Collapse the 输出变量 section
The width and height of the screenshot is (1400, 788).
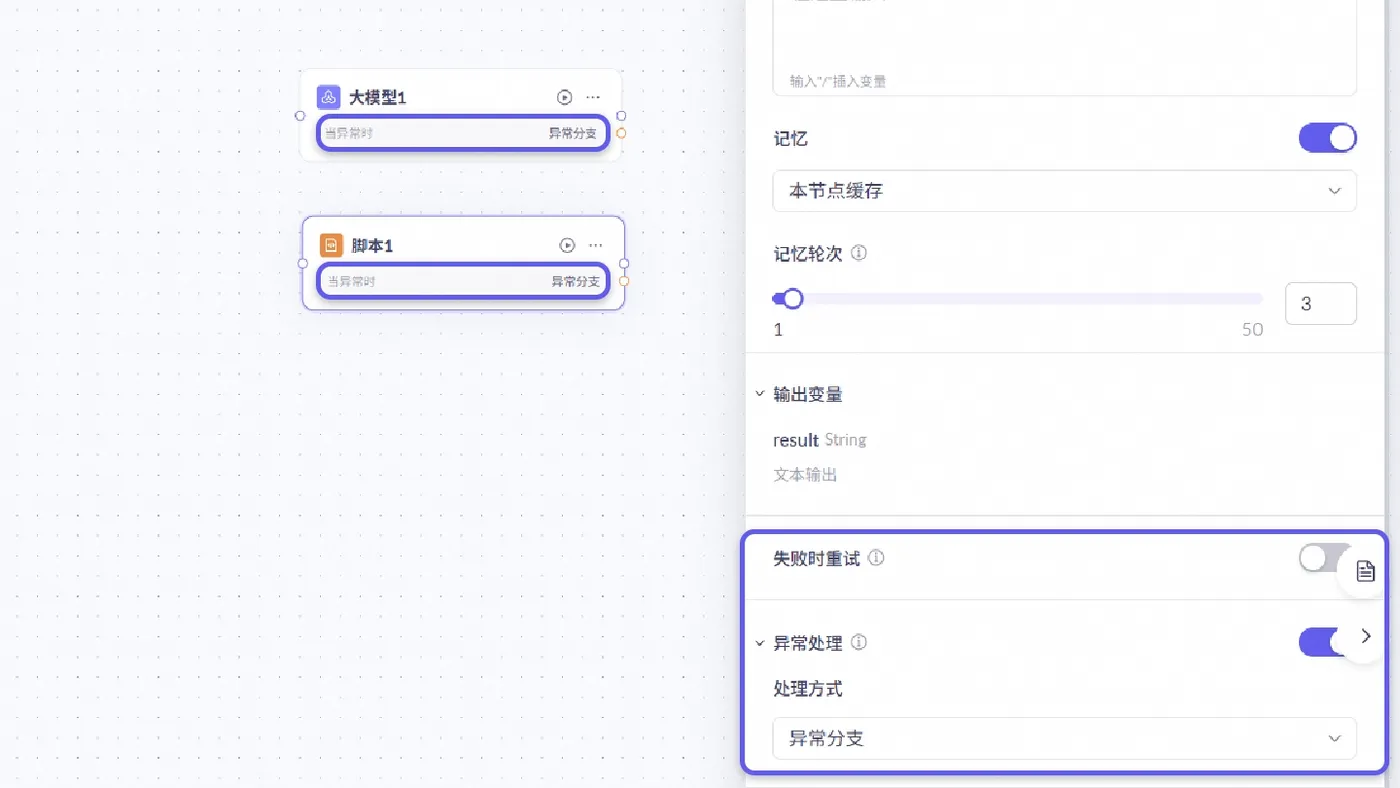coord(760,394)
